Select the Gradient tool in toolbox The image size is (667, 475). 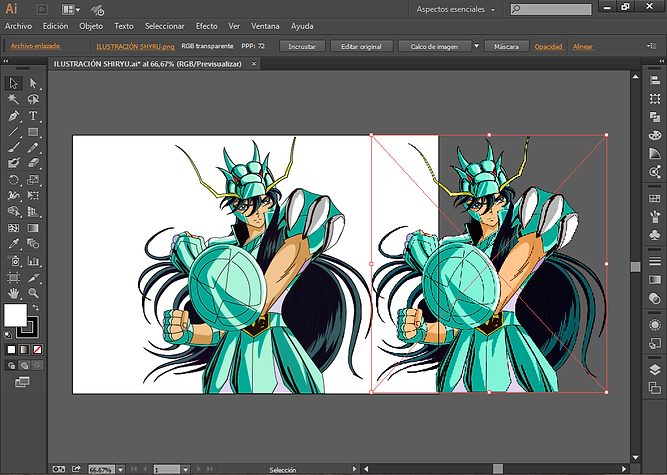click(33, 228)
